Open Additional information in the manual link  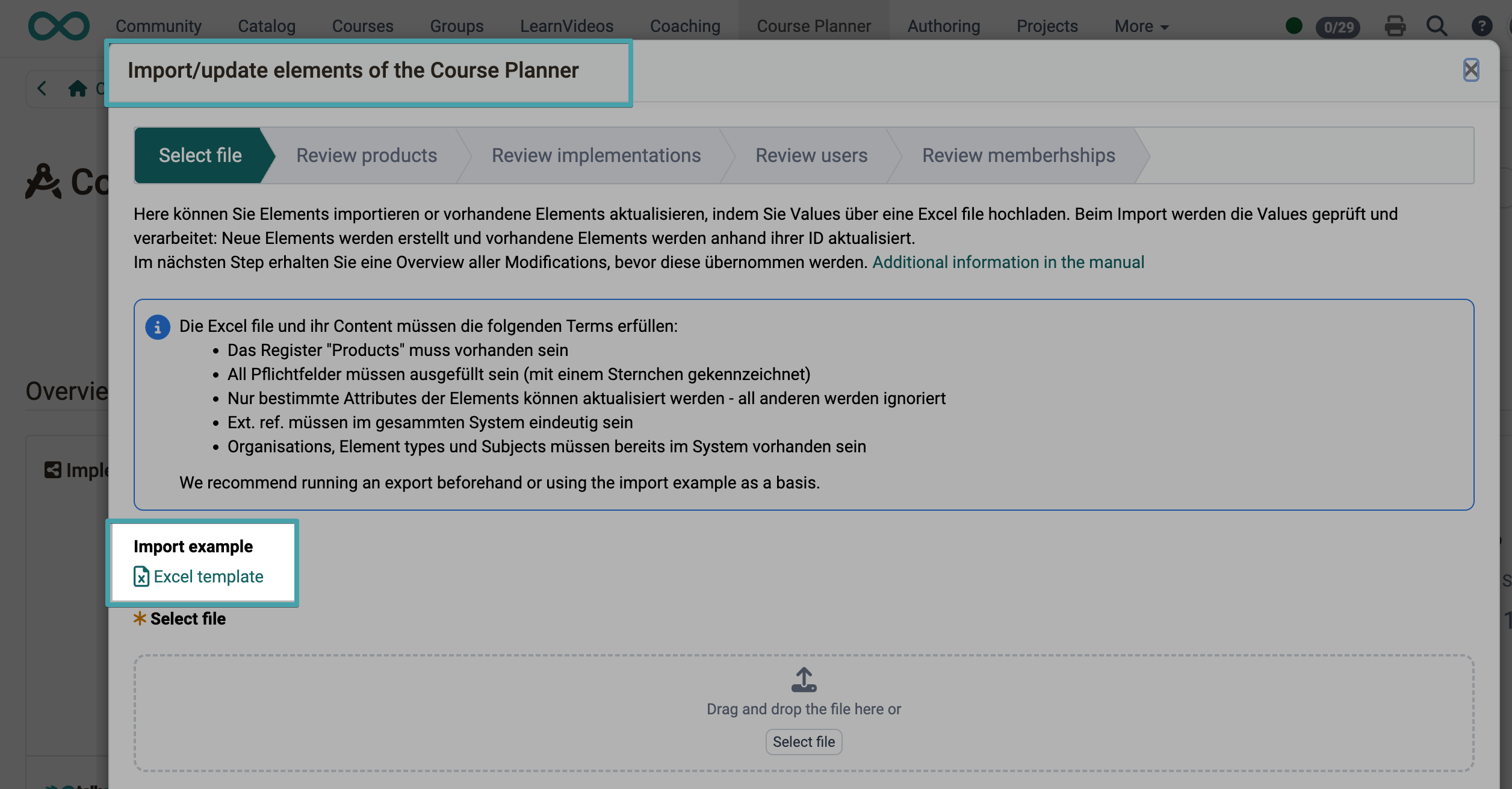[1008, 262]
